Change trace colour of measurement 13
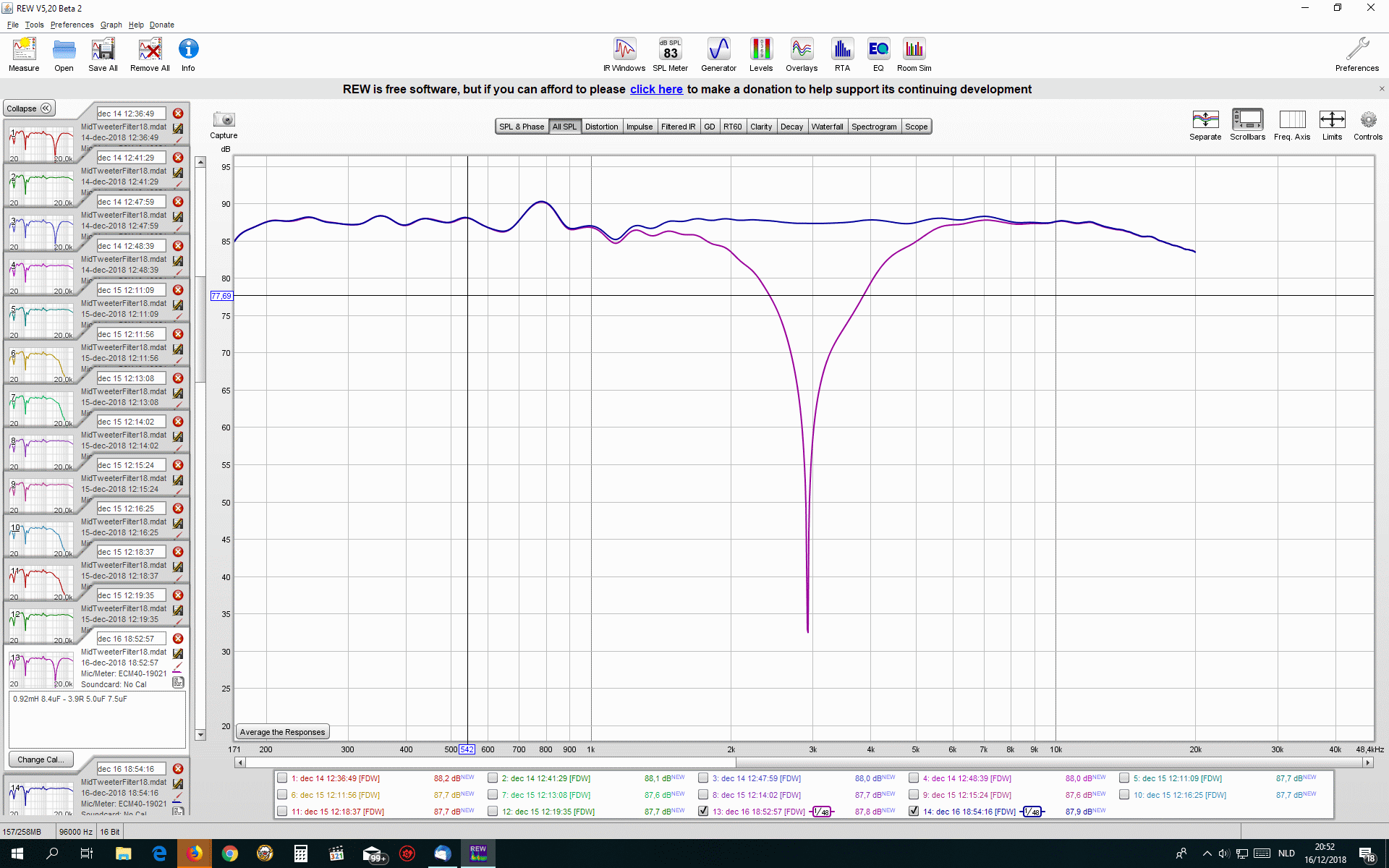 point(178,668)
